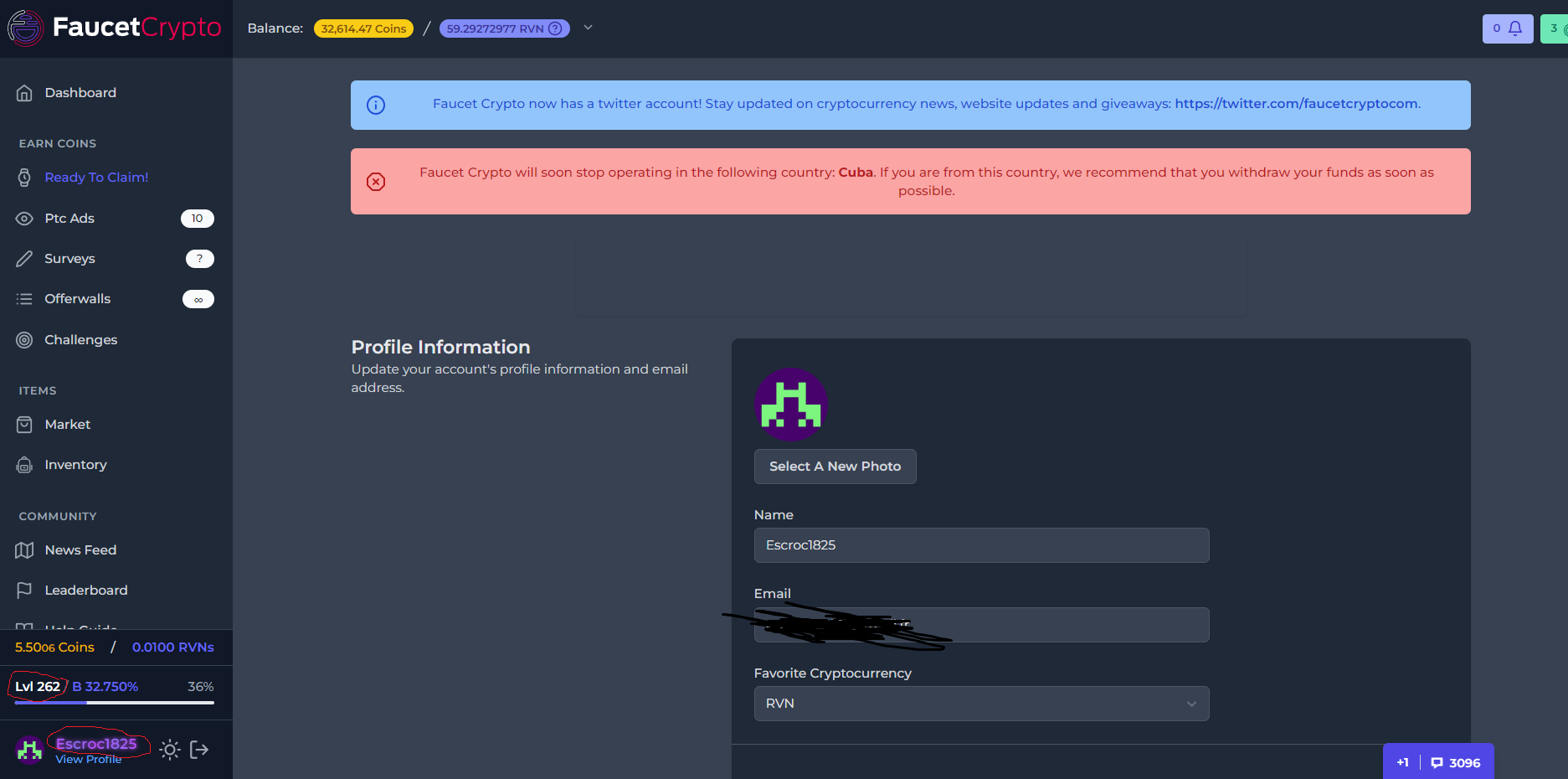Click the View Profile link
Viewport: 1568px width, 779px height.
coord(88,760)
